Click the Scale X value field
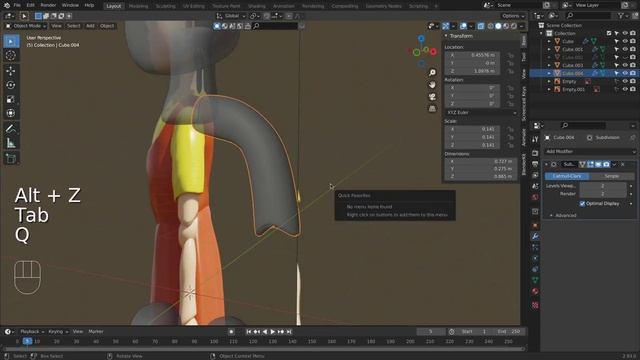Viewport: 640px width, 360px height. coord(472,129)
